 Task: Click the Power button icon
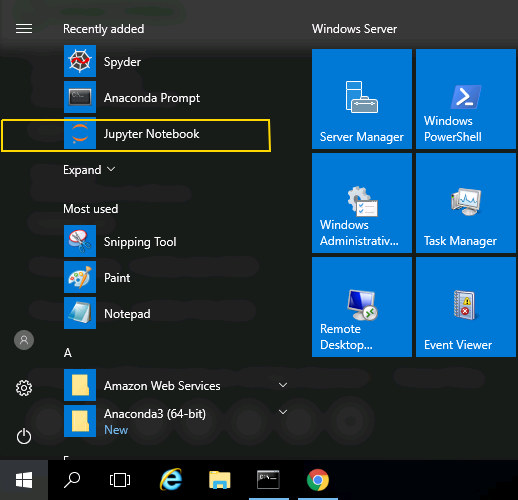(24, 436)
